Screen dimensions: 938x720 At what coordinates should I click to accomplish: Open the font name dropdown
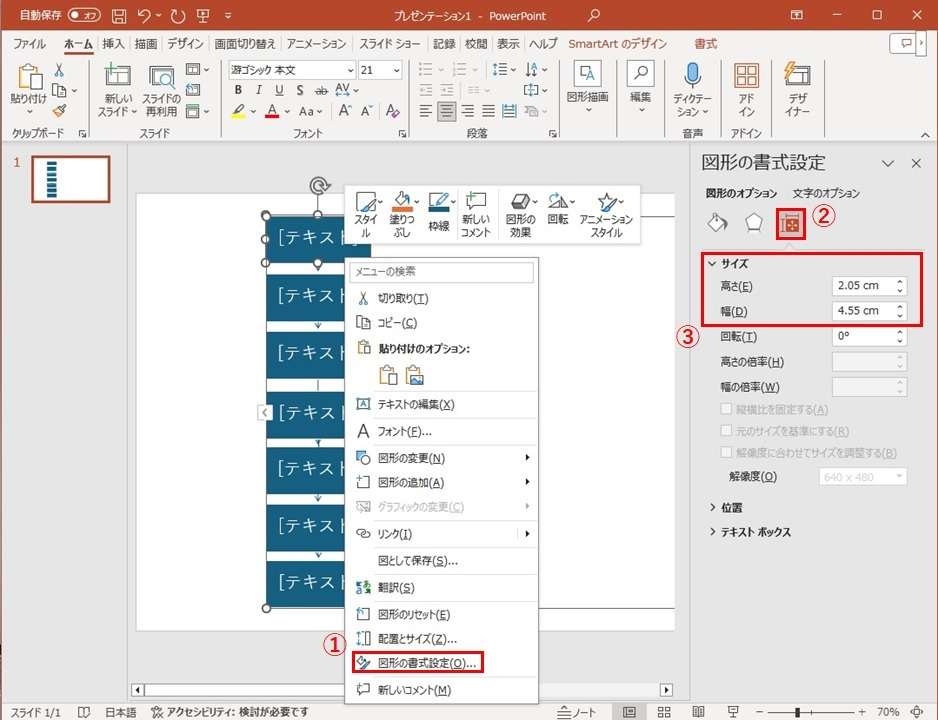[x=350, y=70]
